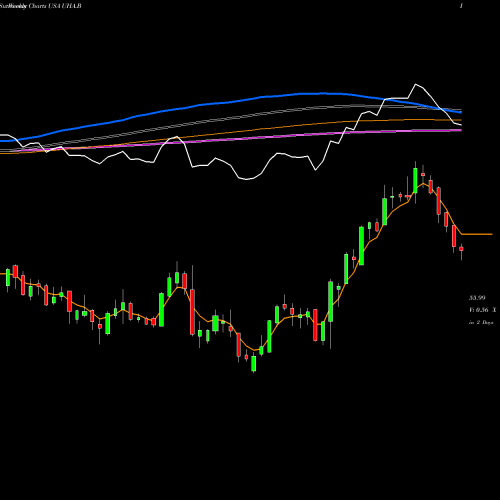Click the tall green candle with the long lower wick
This screenshot has height=500, width=500.
331,302
